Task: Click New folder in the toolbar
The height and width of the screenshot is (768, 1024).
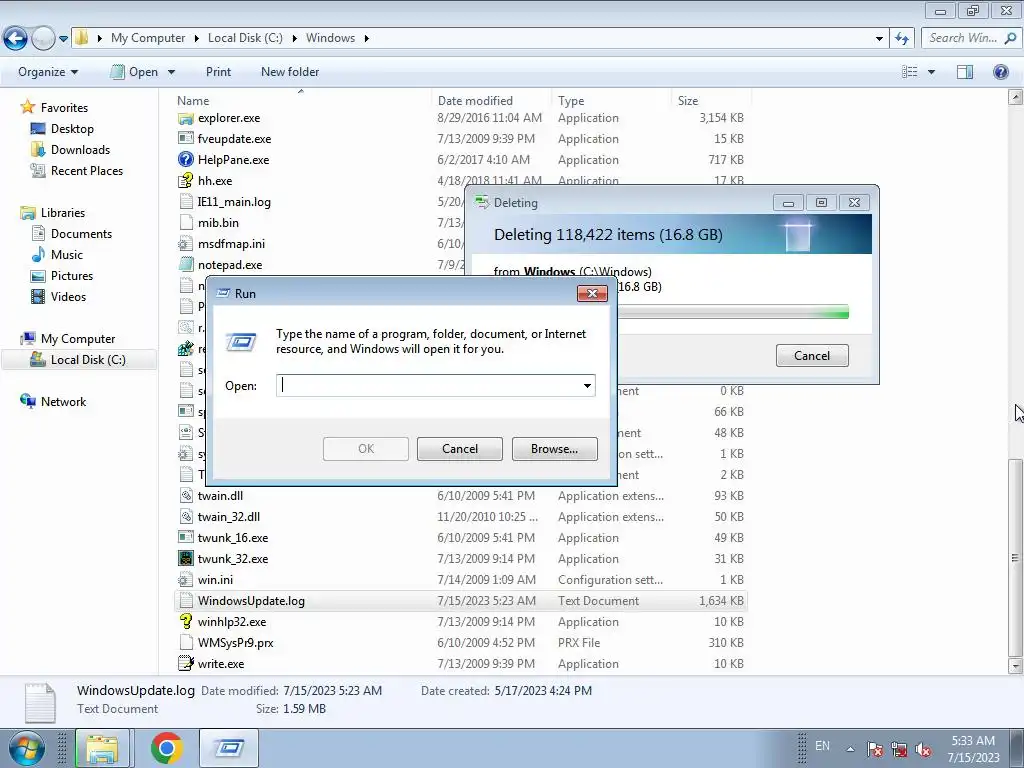Action: click(290, 72)
